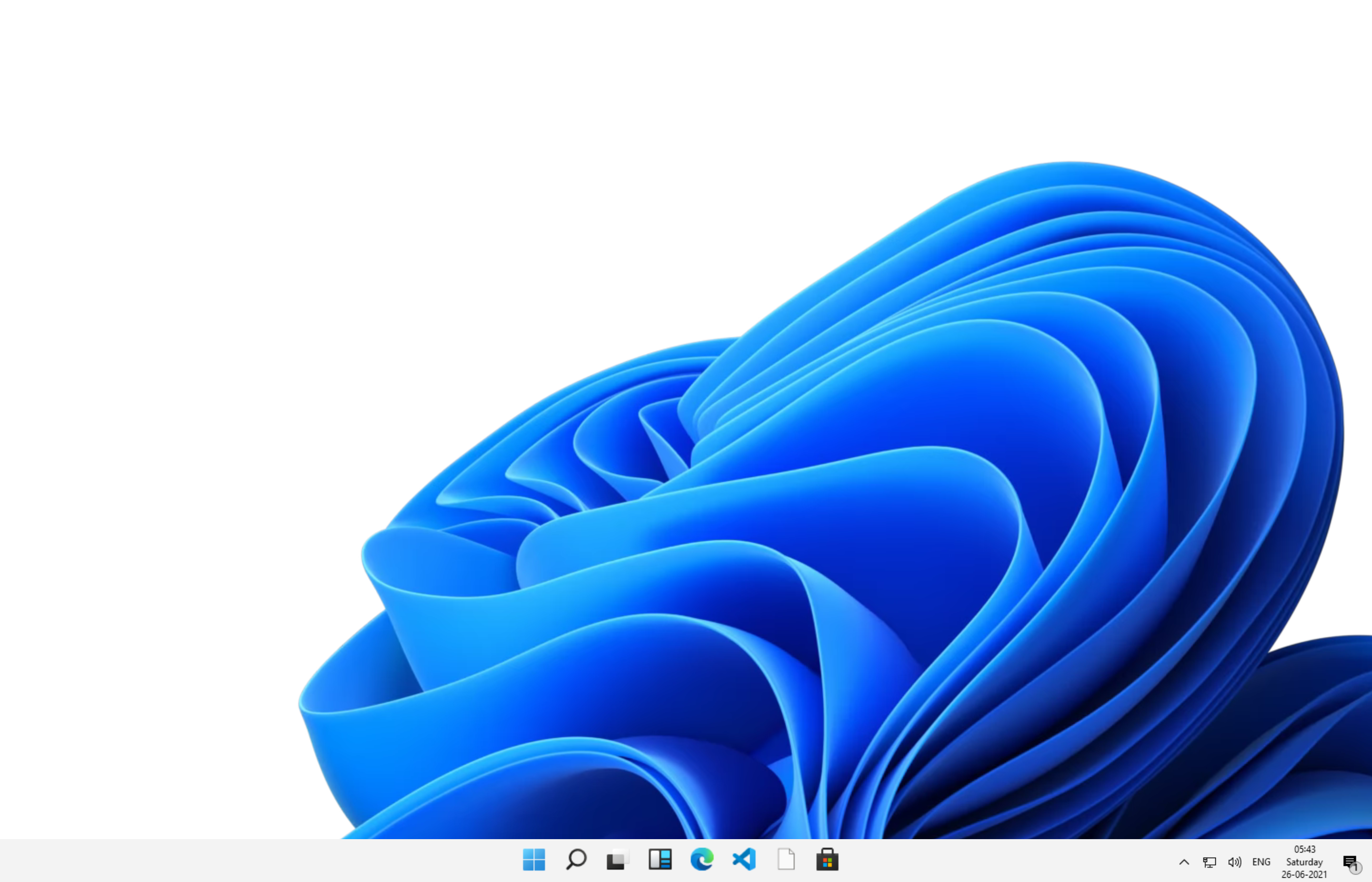Screen dimensions: 1372x882
Task: Open volume control in tray
Action: tap(1234, 862)
